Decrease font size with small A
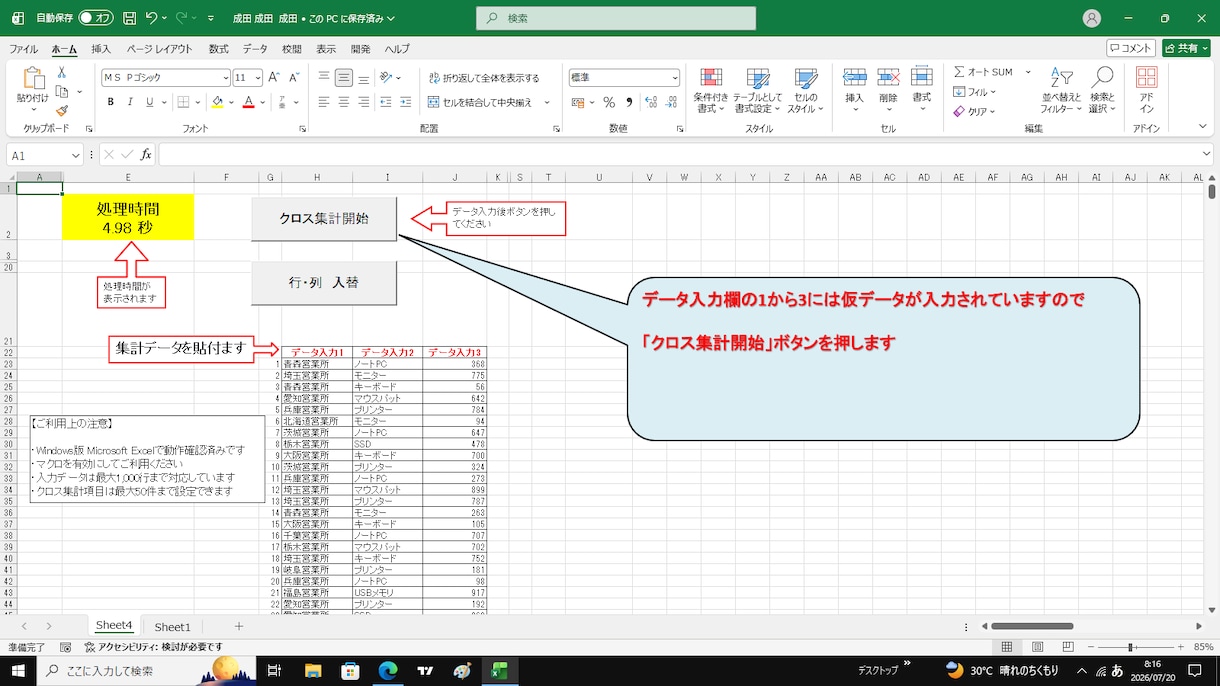1220x686 pixels. [292, 77]
